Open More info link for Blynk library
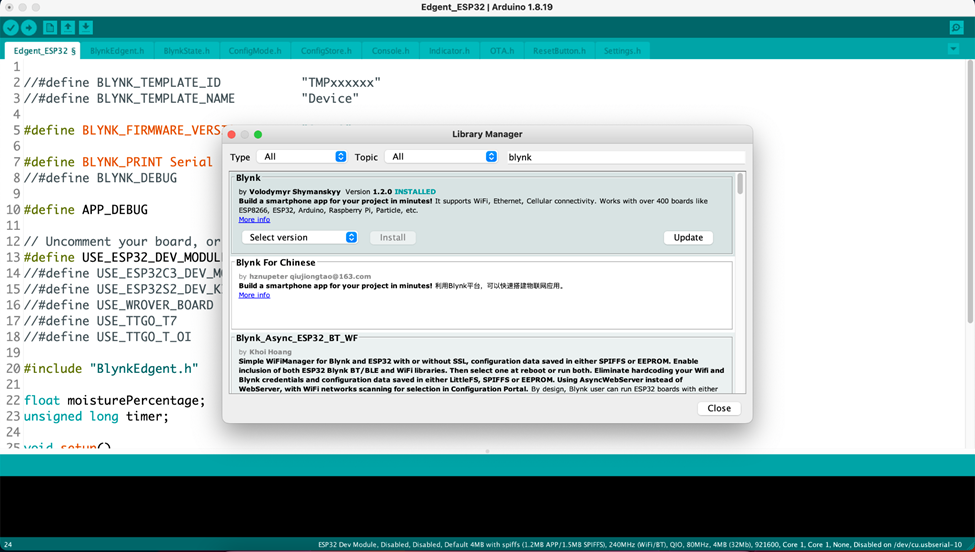This screenshot has height=552, width=975. coord(254,219)
